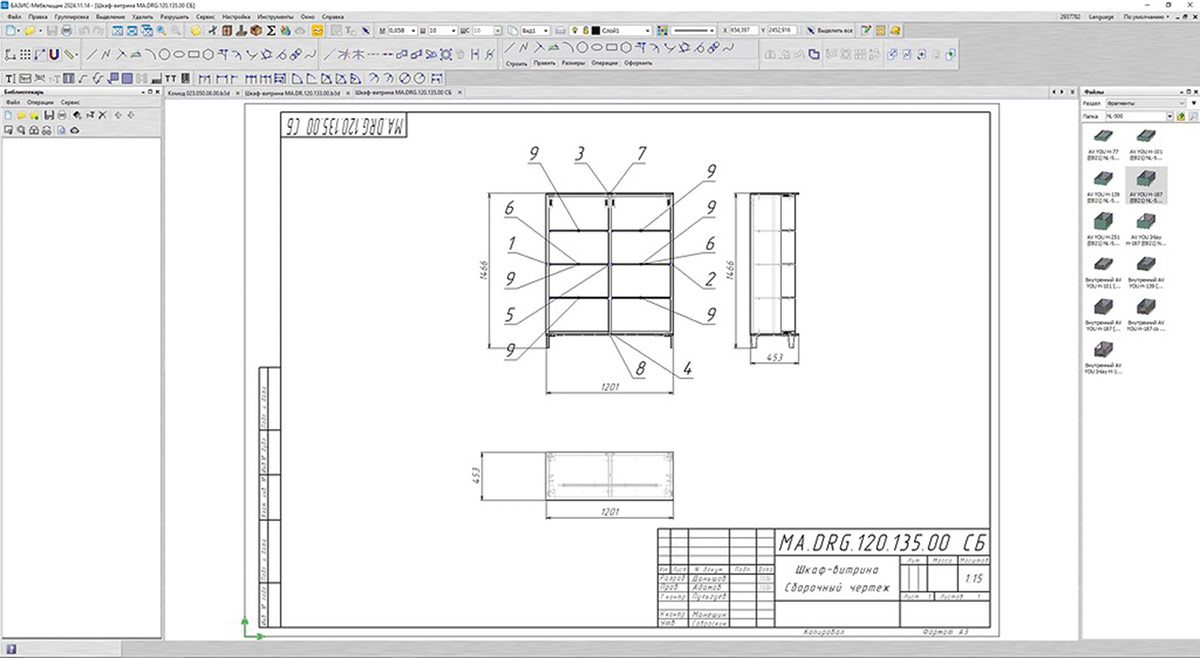
Task: Select the Оформить toolbar tab
Action: coord(638,63)
